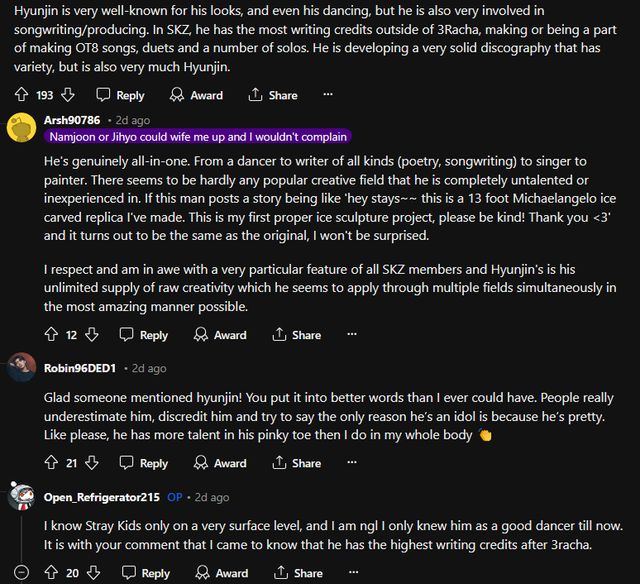Open more options on the top comment
Image resolution: width=640 pixels, height=584 pixels.
[x=327, y=95]
